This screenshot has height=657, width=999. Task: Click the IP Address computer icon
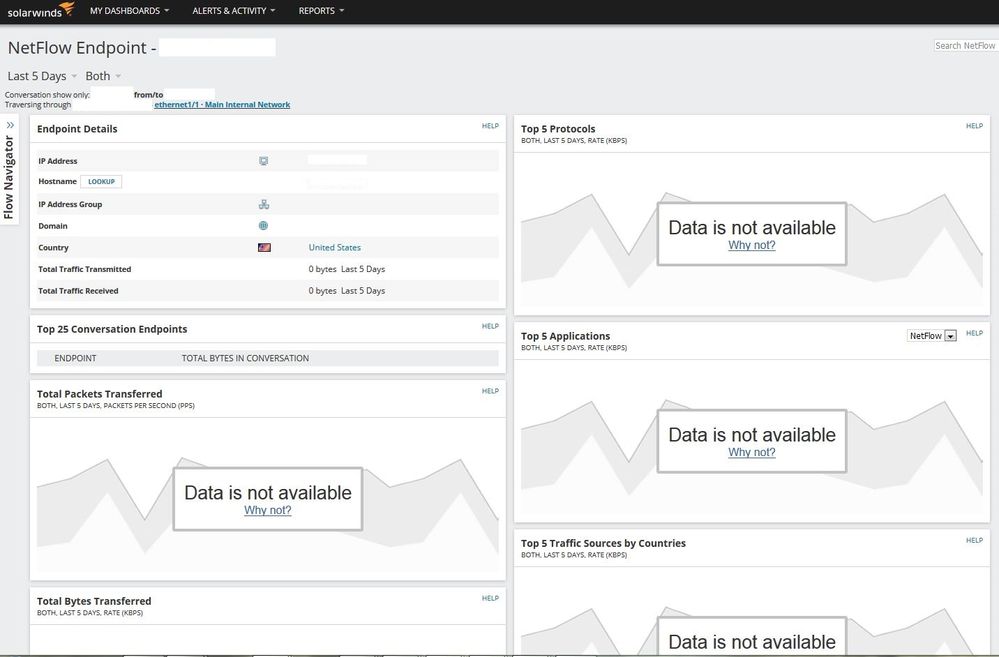[x=264, y=161]
